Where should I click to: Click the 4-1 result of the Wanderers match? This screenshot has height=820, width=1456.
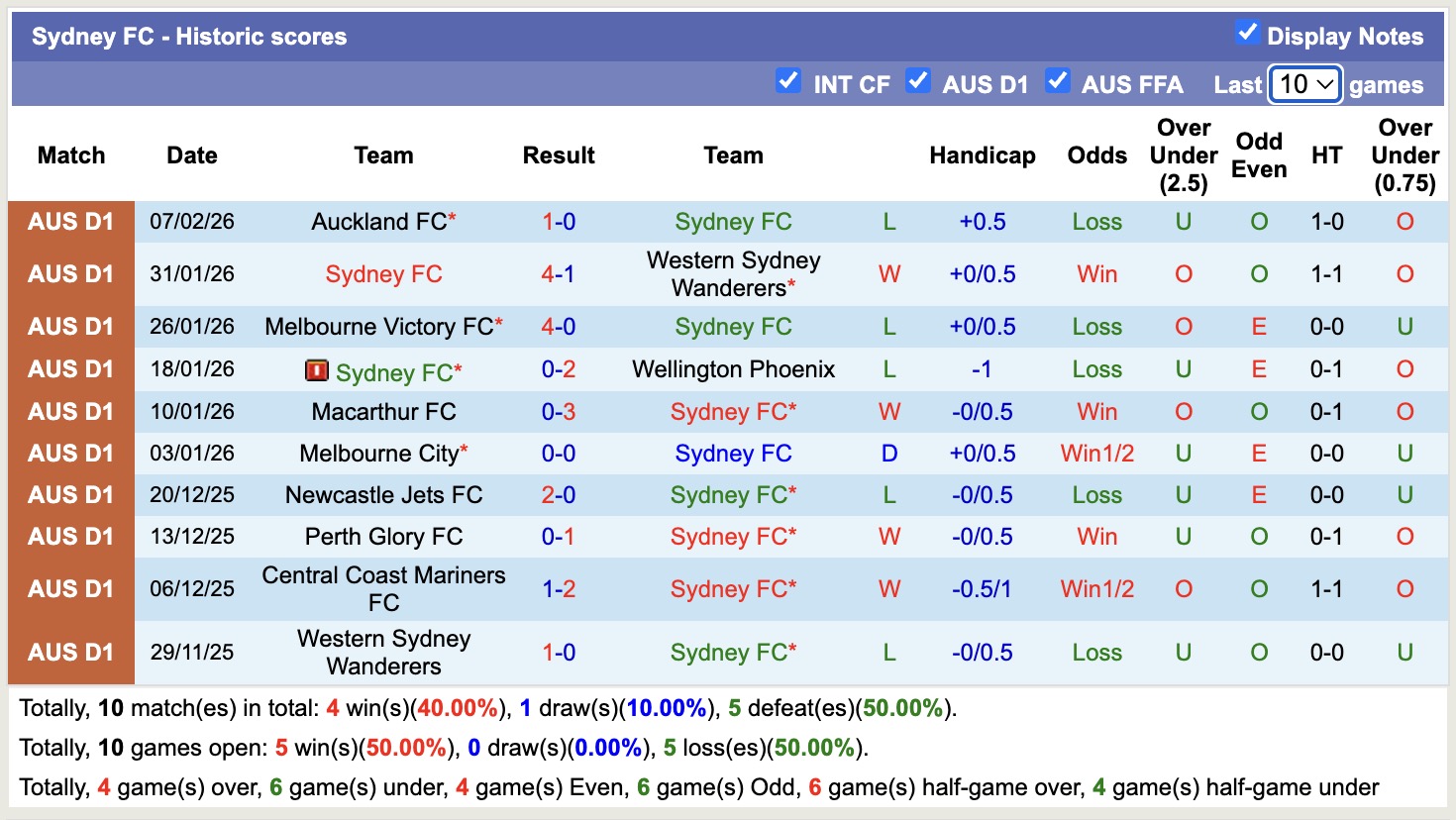point(559,273)
